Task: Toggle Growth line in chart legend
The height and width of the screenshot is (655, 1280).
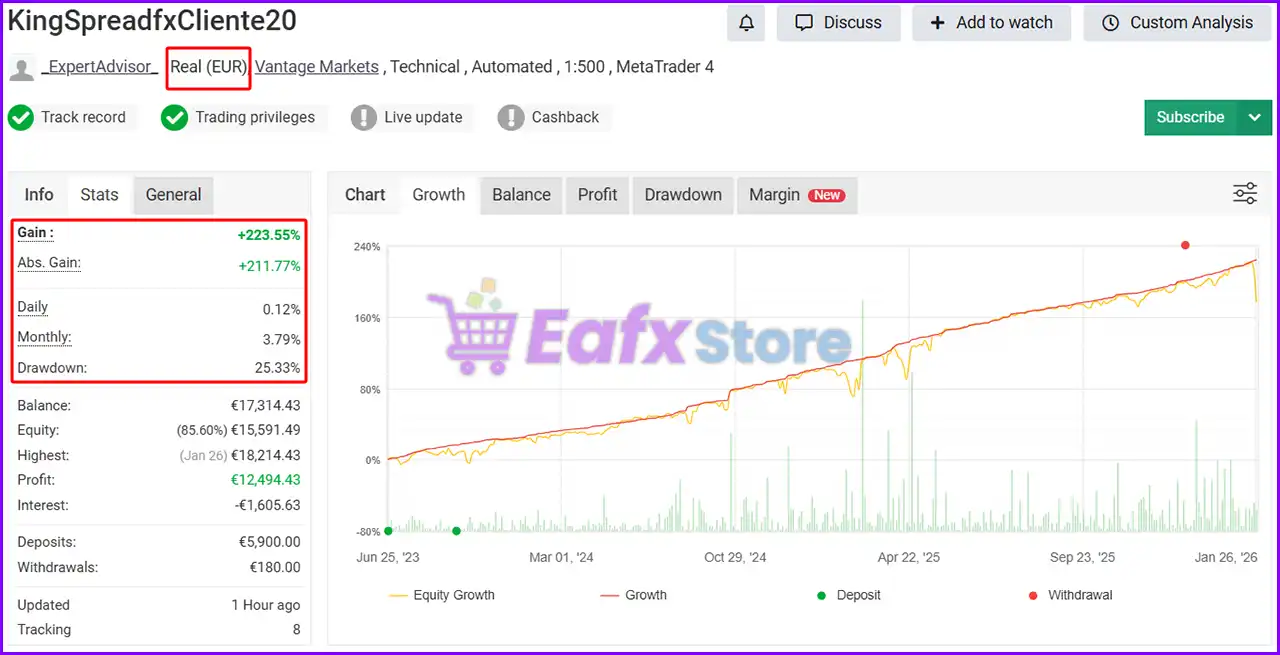Action: coord(633,595)
